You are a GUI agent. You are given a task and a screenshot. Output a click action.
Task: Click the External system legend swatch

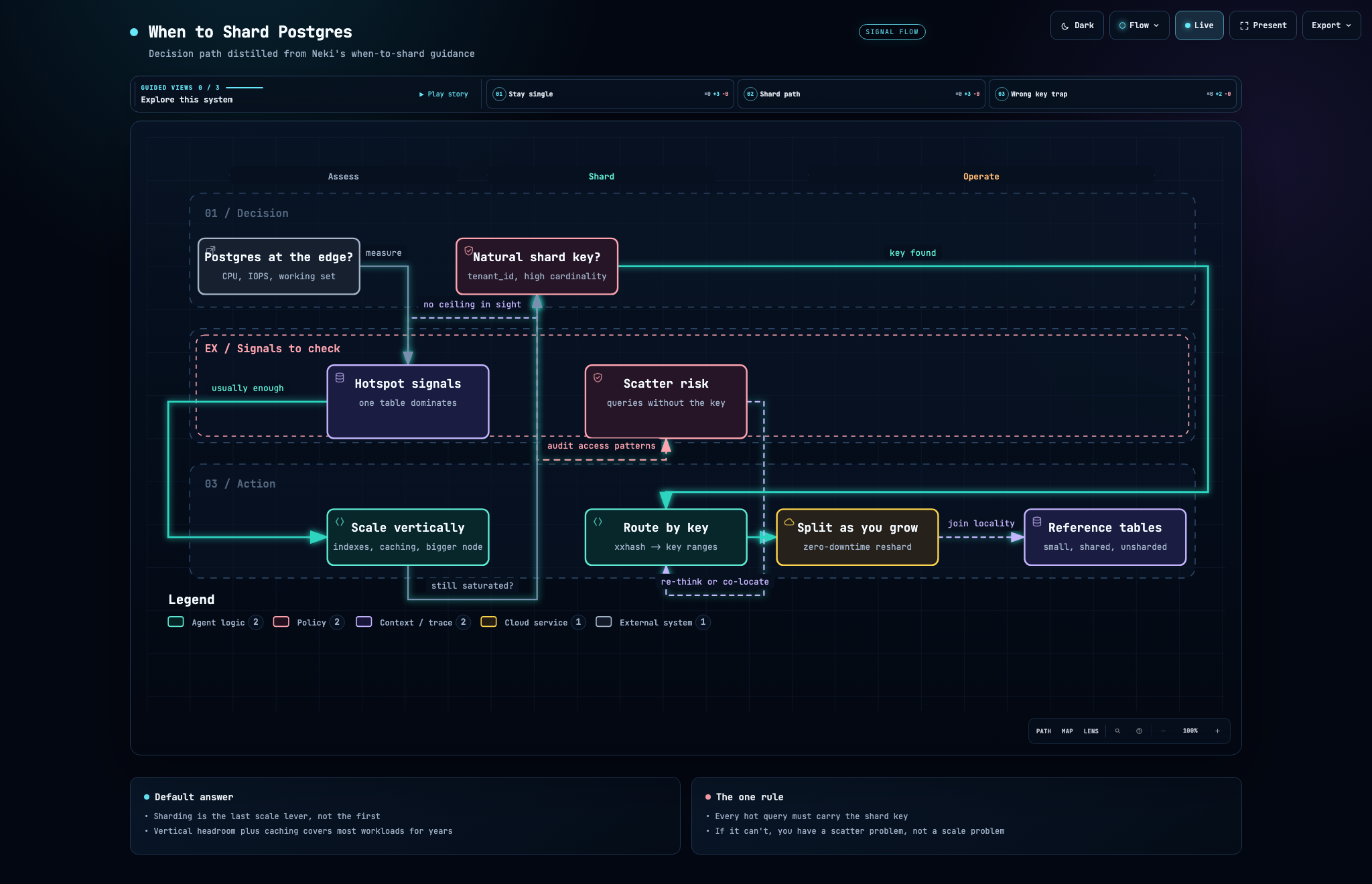tap(604, 621)
